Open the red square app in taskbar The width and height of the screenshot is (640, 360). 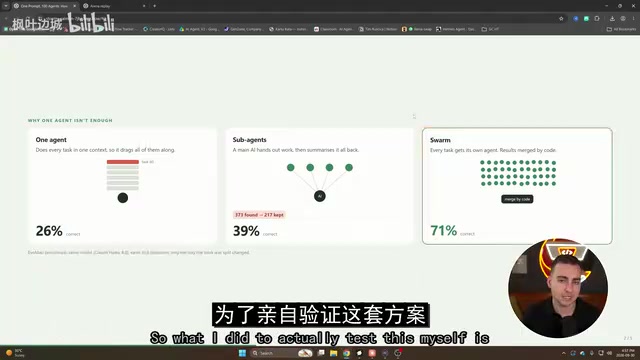click(372, 353)
